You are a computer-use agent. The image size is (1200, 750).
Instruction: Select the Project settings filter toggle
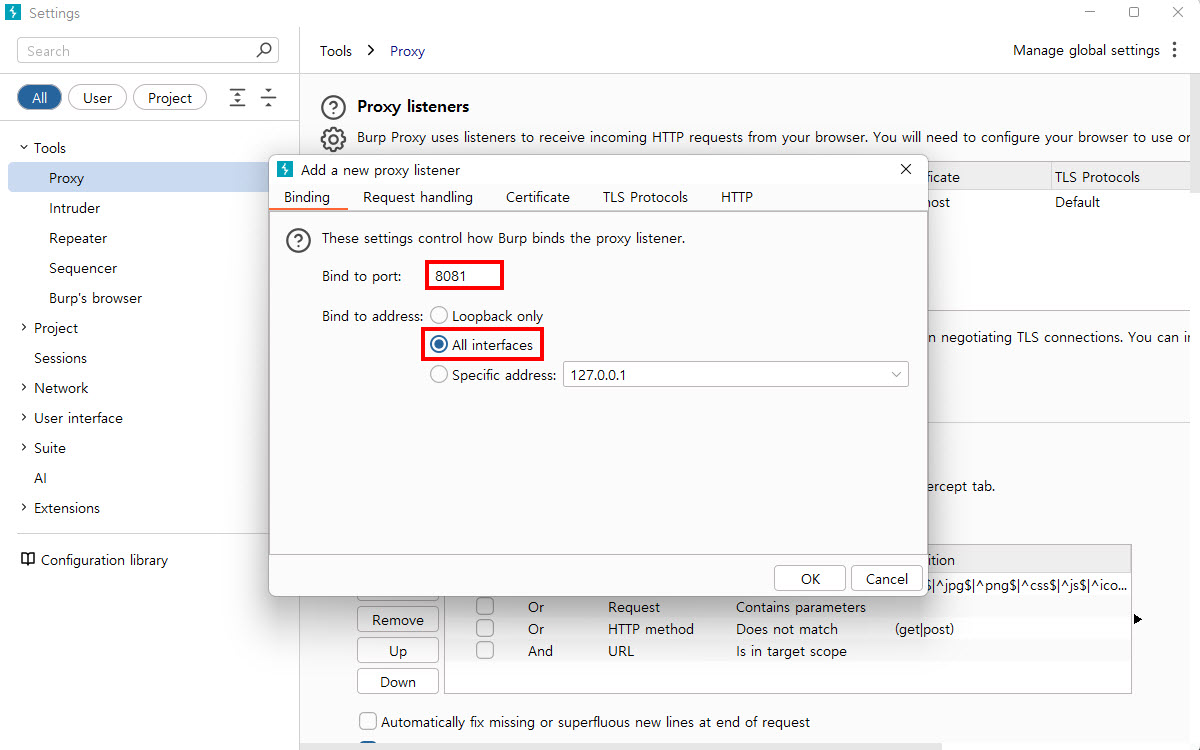pyautogui.click(x=170, y=97)
